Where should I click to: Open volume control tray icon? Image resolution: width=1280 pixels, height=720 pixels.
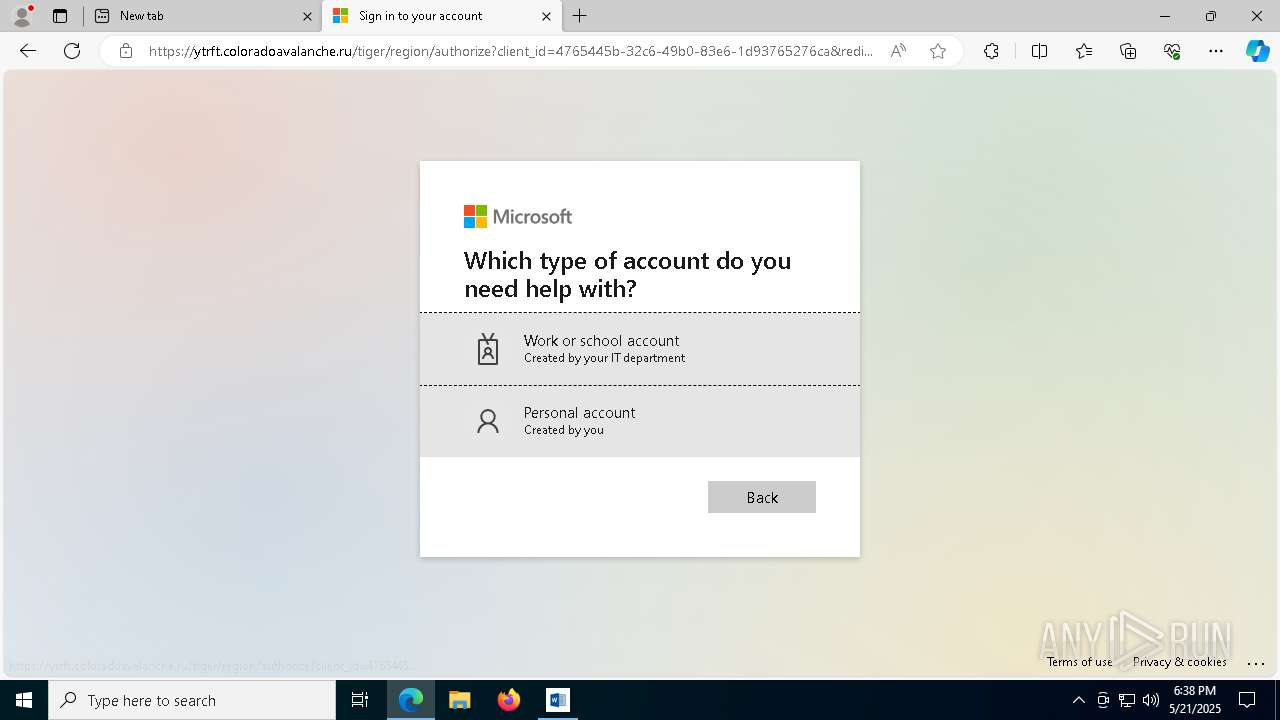[1150, 700]
